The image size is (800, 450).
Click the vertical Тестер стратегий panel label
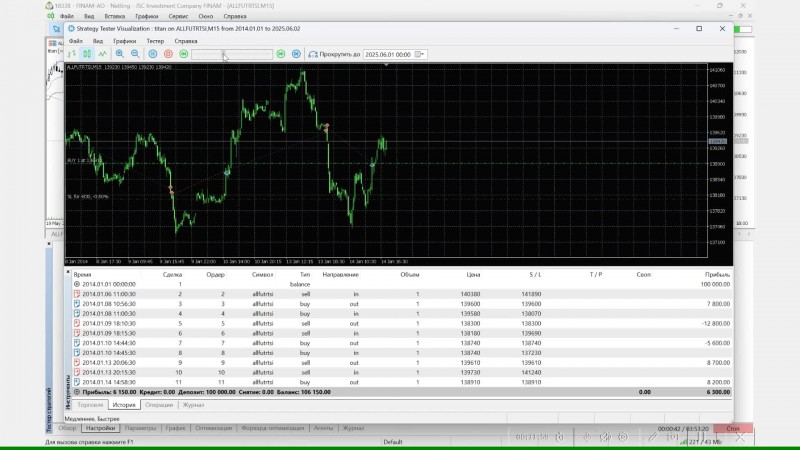pos(49,410)
